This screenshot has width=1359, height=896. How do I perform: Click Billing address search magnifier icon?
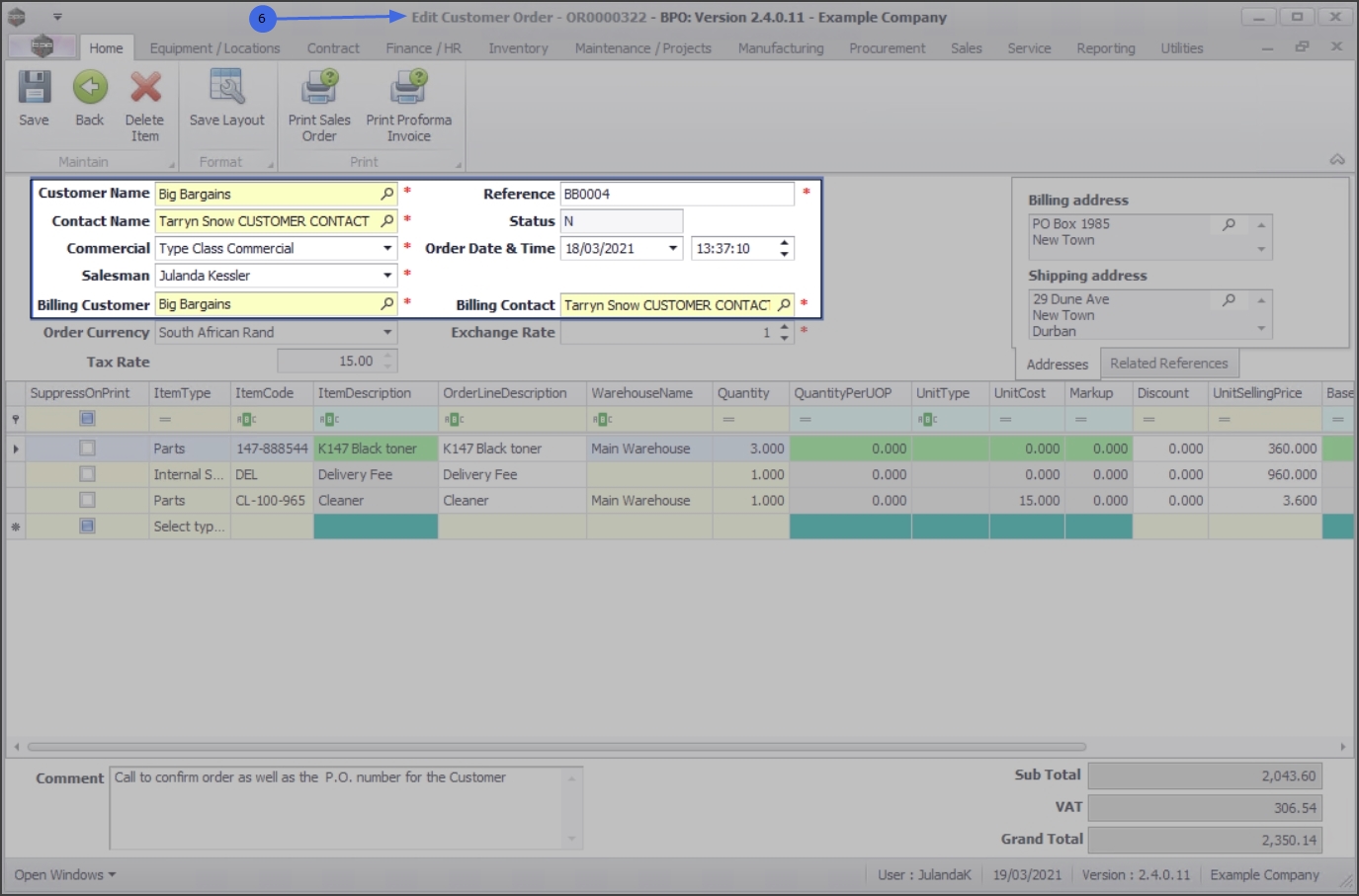tap(1229, 224)
